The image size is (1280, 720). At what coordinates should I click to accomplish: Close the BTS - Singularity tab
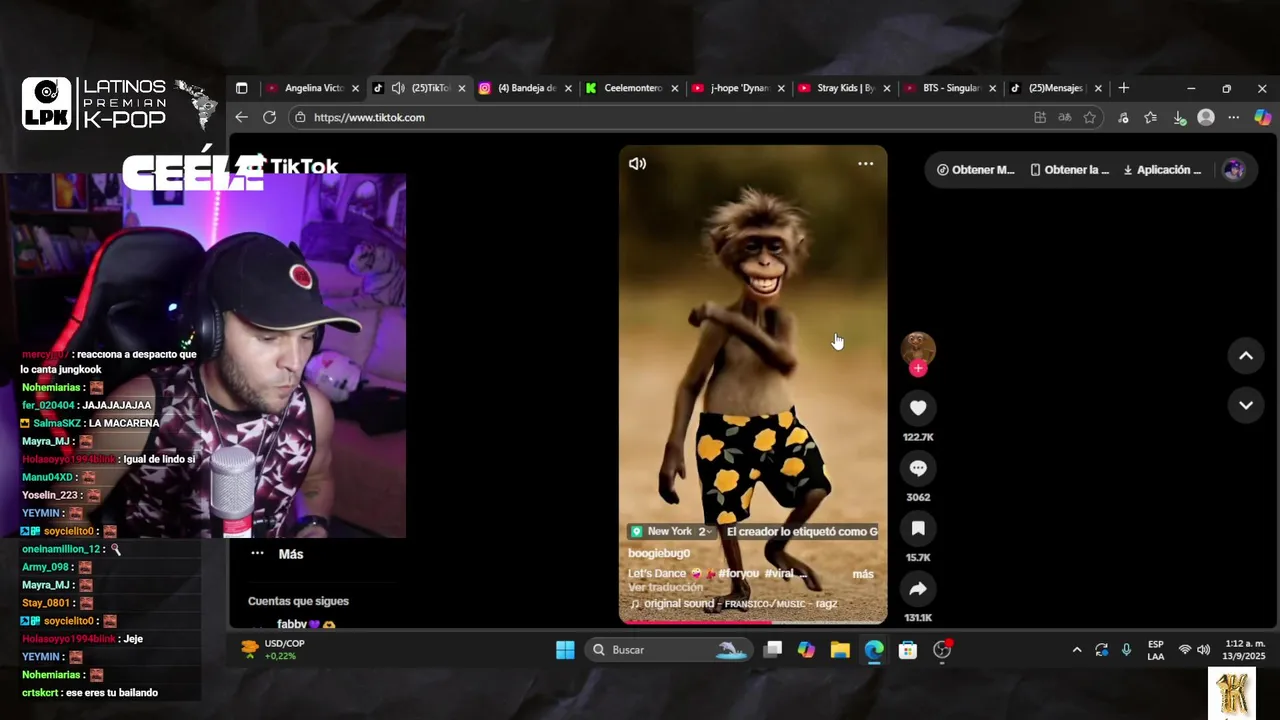click(992, 88)
